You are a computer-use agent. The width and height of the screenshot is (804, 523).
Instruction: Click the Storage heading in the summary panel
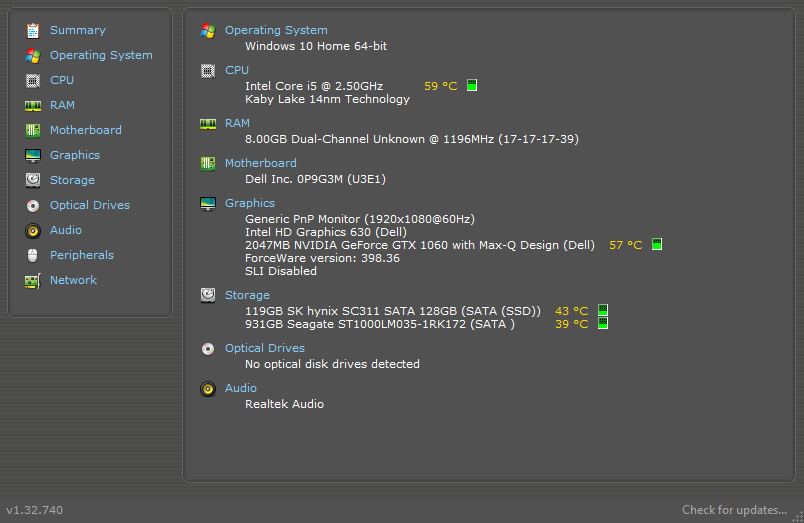(x=247, y=295)
